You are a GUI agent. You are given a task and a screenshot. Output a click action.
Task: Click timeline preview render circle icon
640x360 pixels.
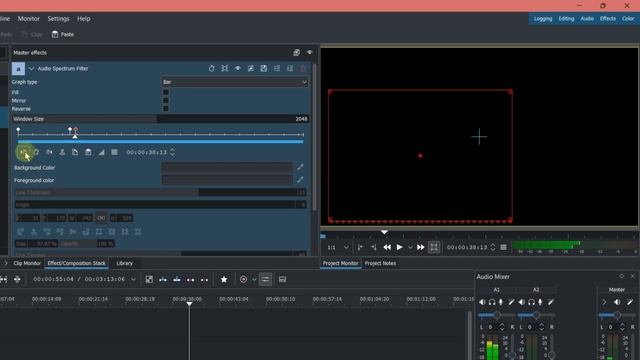click(x=244, y=280)
